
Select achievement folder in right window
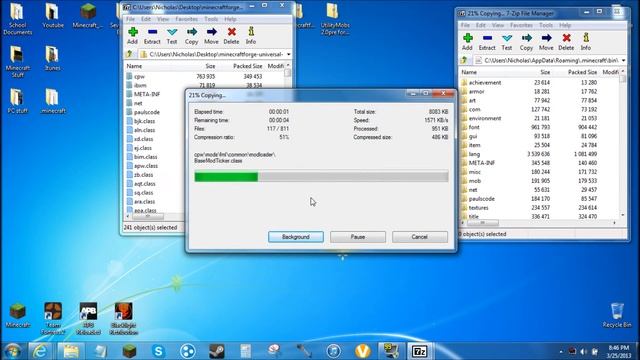tap(485, 82)
